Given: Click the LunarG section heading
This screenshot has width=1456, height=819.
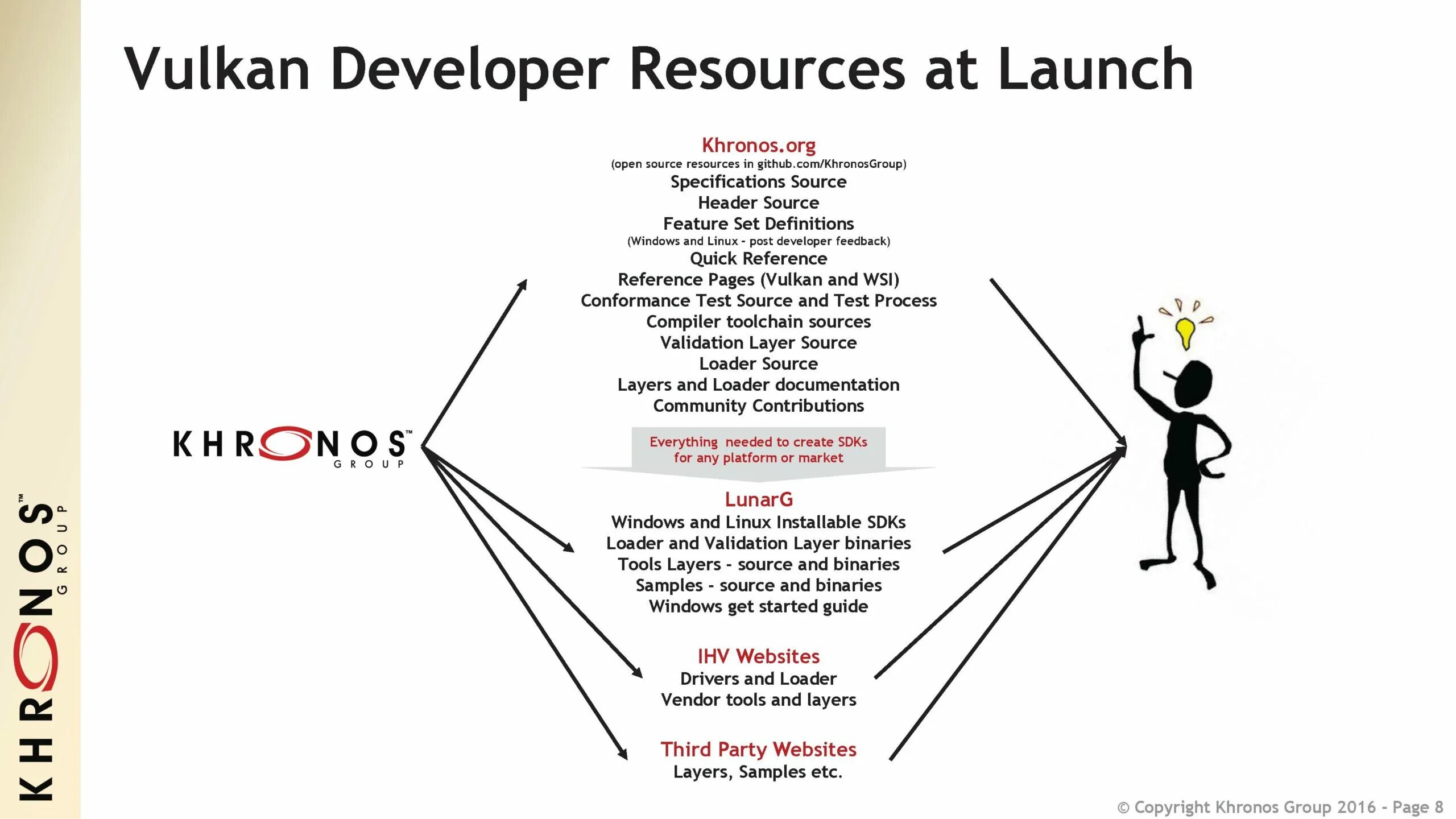Looking at the screenshot, I should point(759,498).
